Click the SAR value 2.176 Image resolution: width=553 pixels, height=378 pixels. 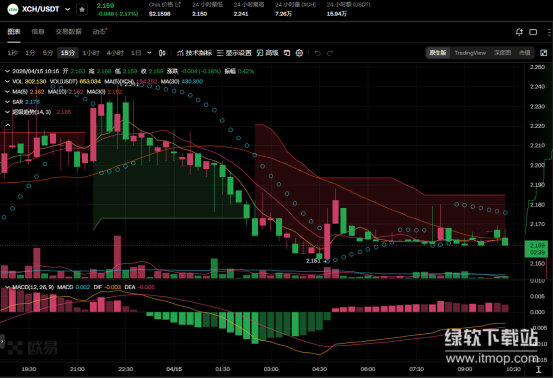(32, 102)
